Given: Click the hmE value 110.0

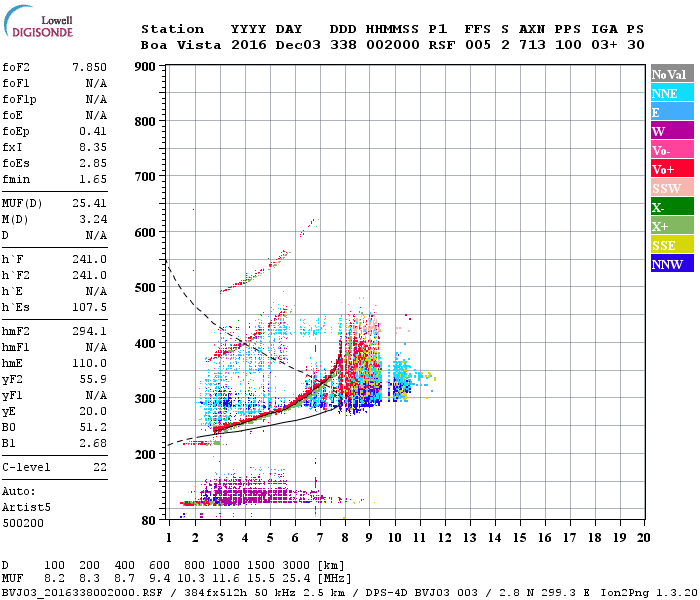Looking at the screenshot, I should click(89, 363).
